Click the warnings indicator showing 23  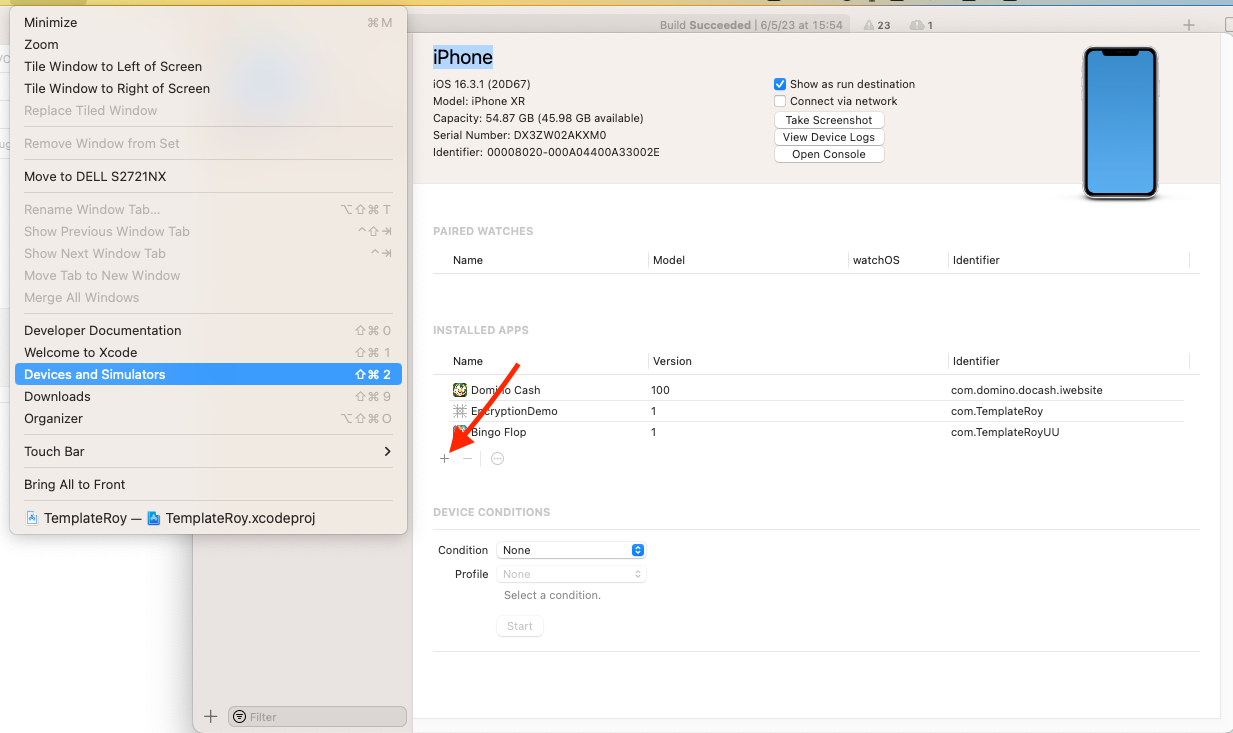[877, 25]
